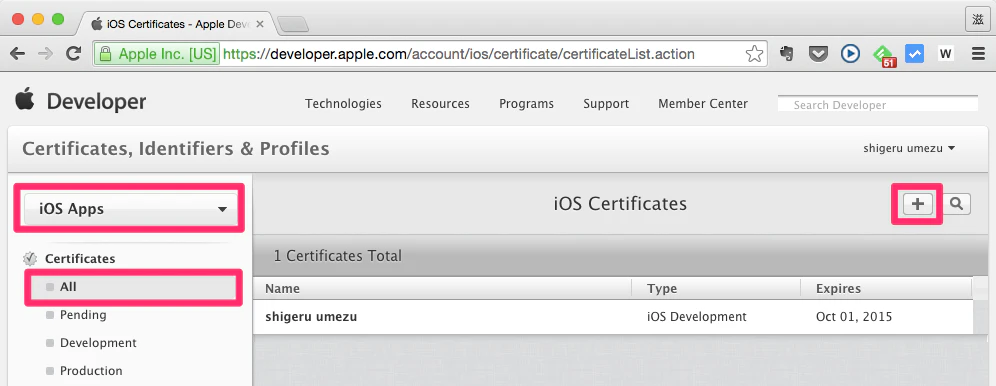Click the user profile button at top right
The width and height of the screenshot is (996, 386).
[978, 19]
